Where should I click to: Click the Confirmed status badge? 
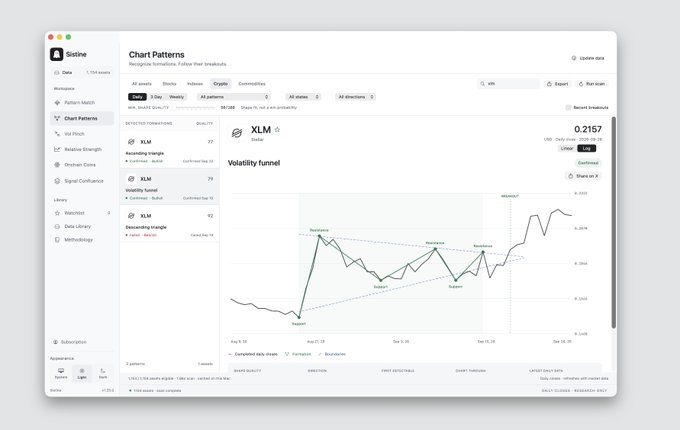[x=588, y=163]
